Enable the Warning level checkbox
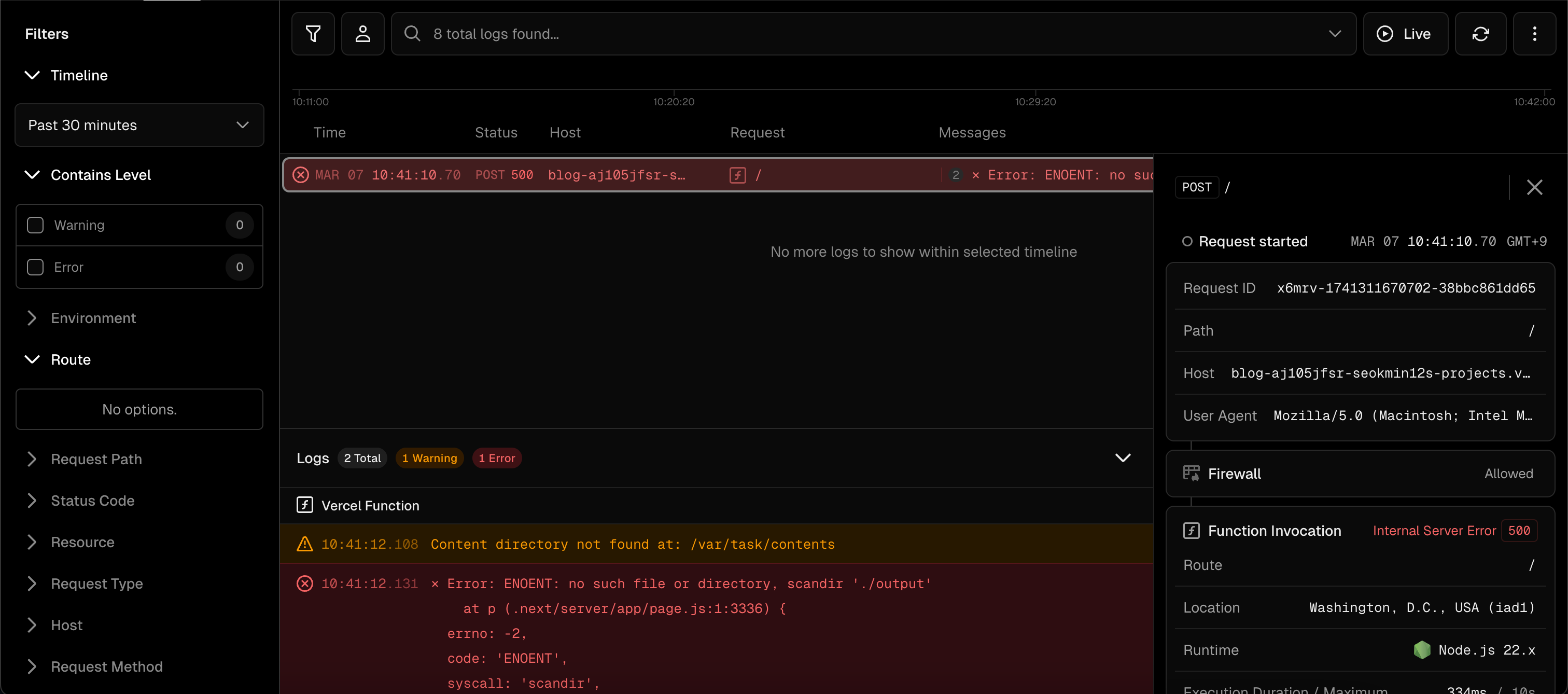The width and height of the screenshot is (1568, 694). tap(35, 225)
